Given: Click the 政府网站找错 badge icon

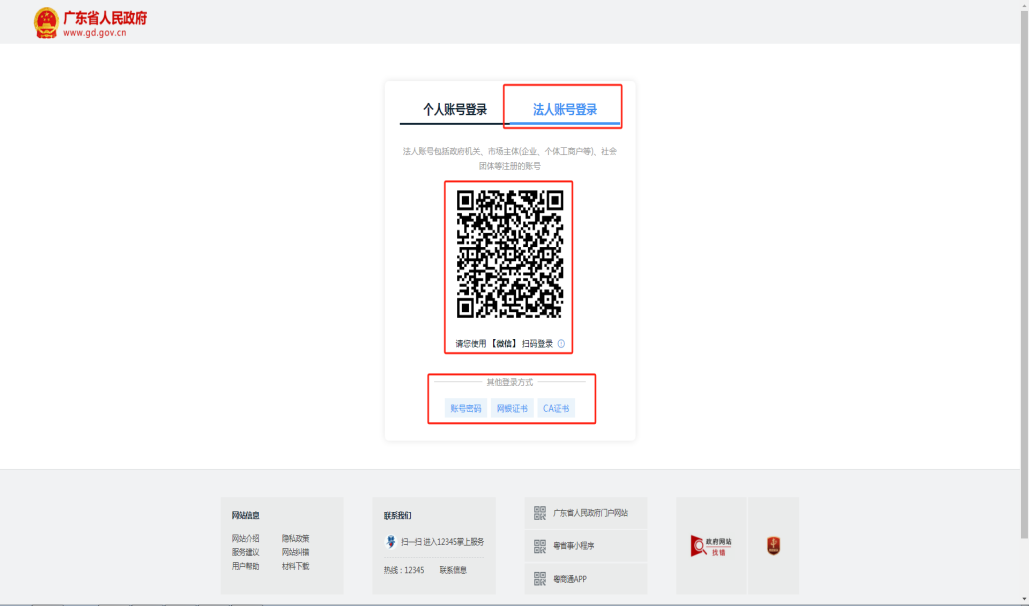Looking at the screenshot, I should [x=711, y=546].
